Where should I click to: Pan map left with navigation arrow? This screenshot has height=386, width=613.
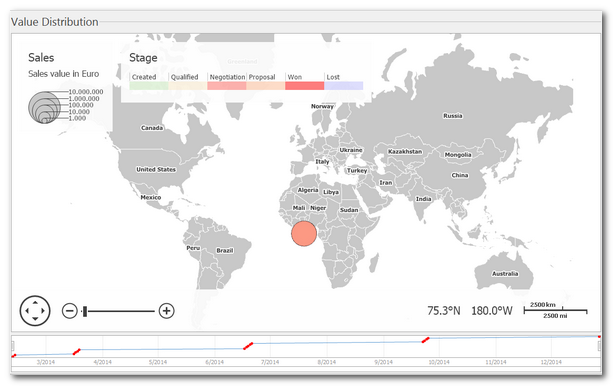point(27,311)
